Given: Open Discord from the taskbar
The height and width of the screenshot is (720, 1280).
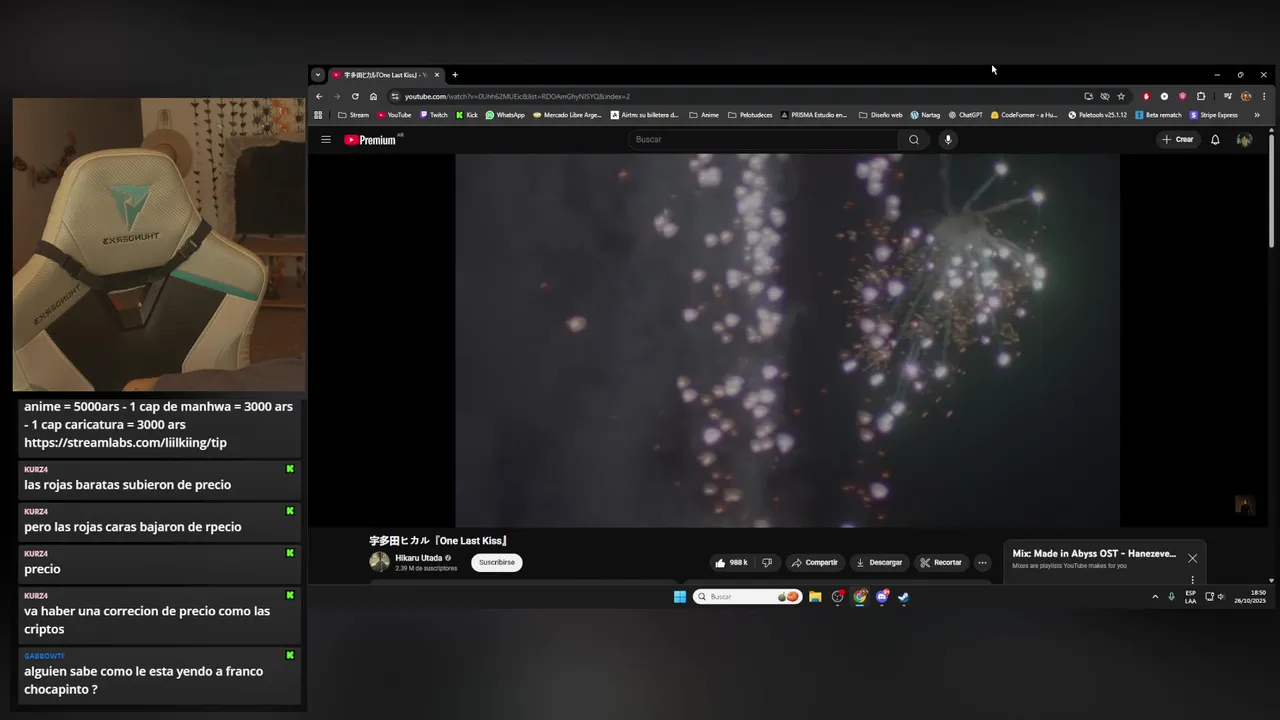Looking at the screenshot, I should pos(882,597).
